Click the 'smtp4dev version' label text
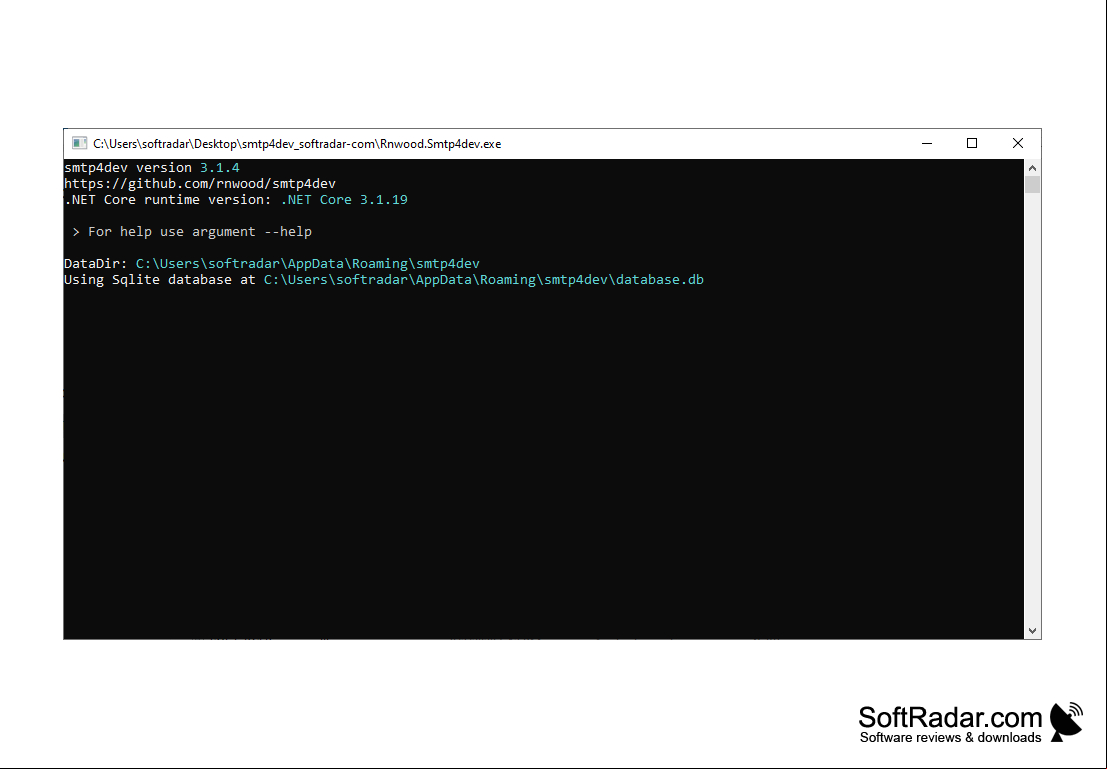The image size is (1107, 769). tap(128, 167)
